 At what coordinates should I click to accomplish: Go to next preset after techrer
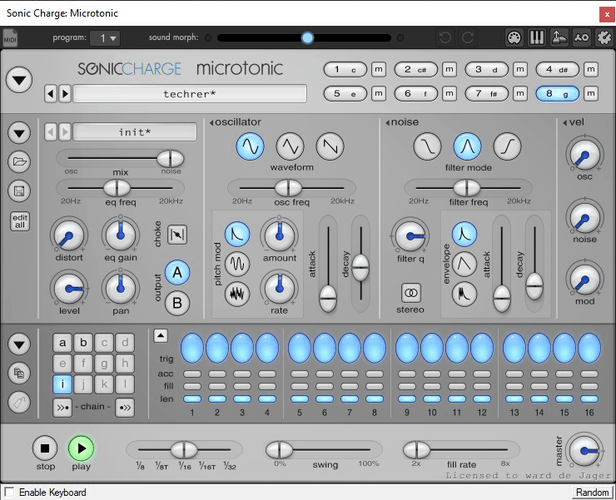[65, 94]
